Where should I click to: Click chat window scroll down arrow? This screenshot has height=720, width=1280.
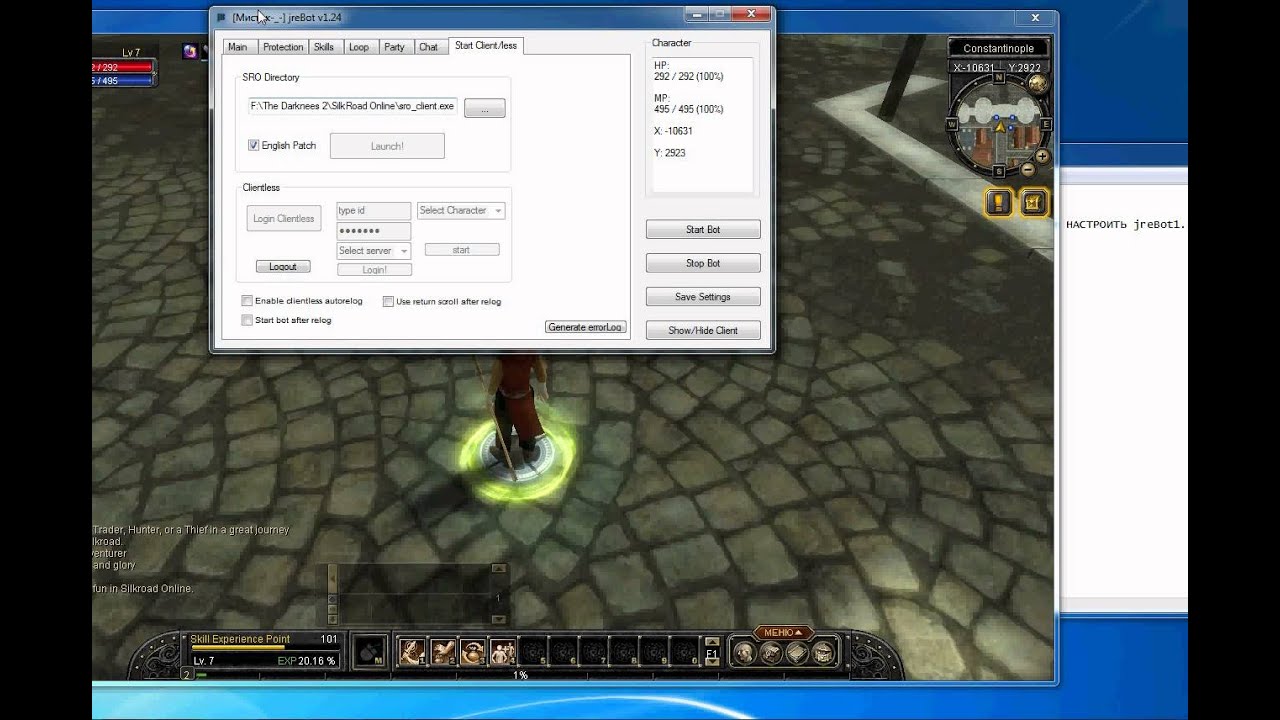click(498, 619)
